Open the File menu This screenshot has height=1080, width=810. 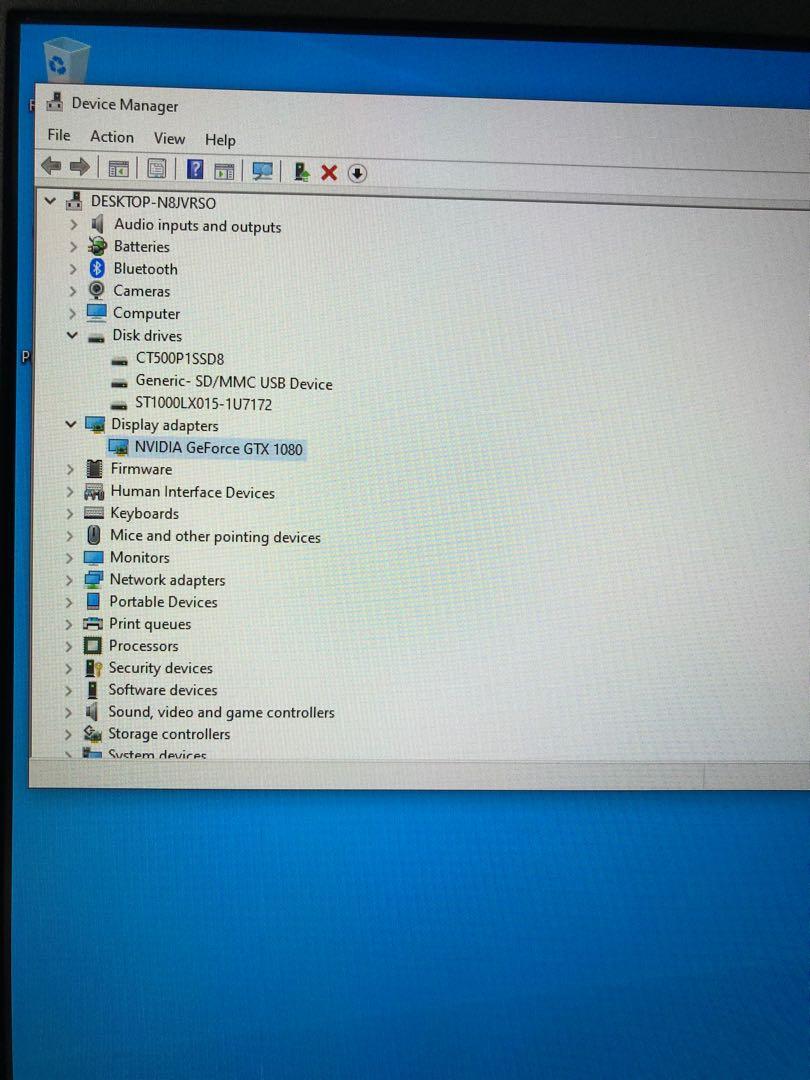59,135
